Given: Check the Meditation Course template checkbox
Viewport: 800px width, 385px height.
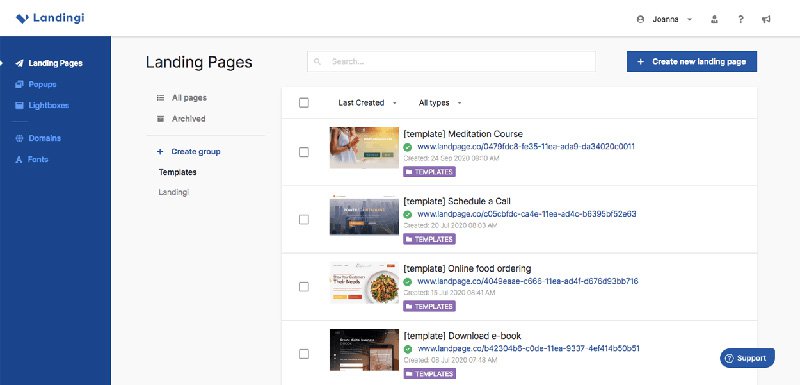Looking at the screenshot, I should coord(304,152).
